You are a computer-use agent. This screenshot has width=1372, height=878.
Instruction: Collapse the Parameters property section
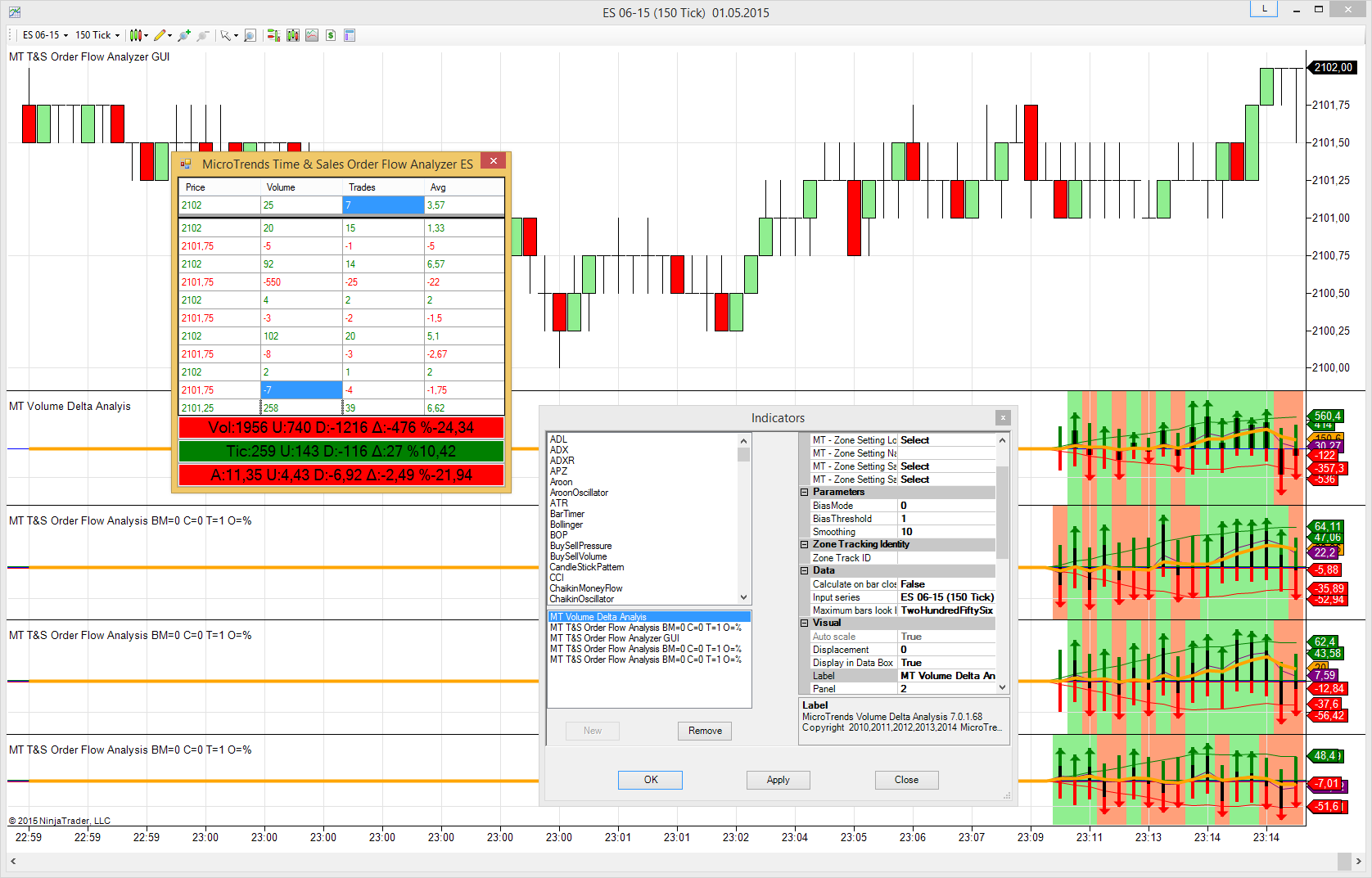click(x=805, y=493)
